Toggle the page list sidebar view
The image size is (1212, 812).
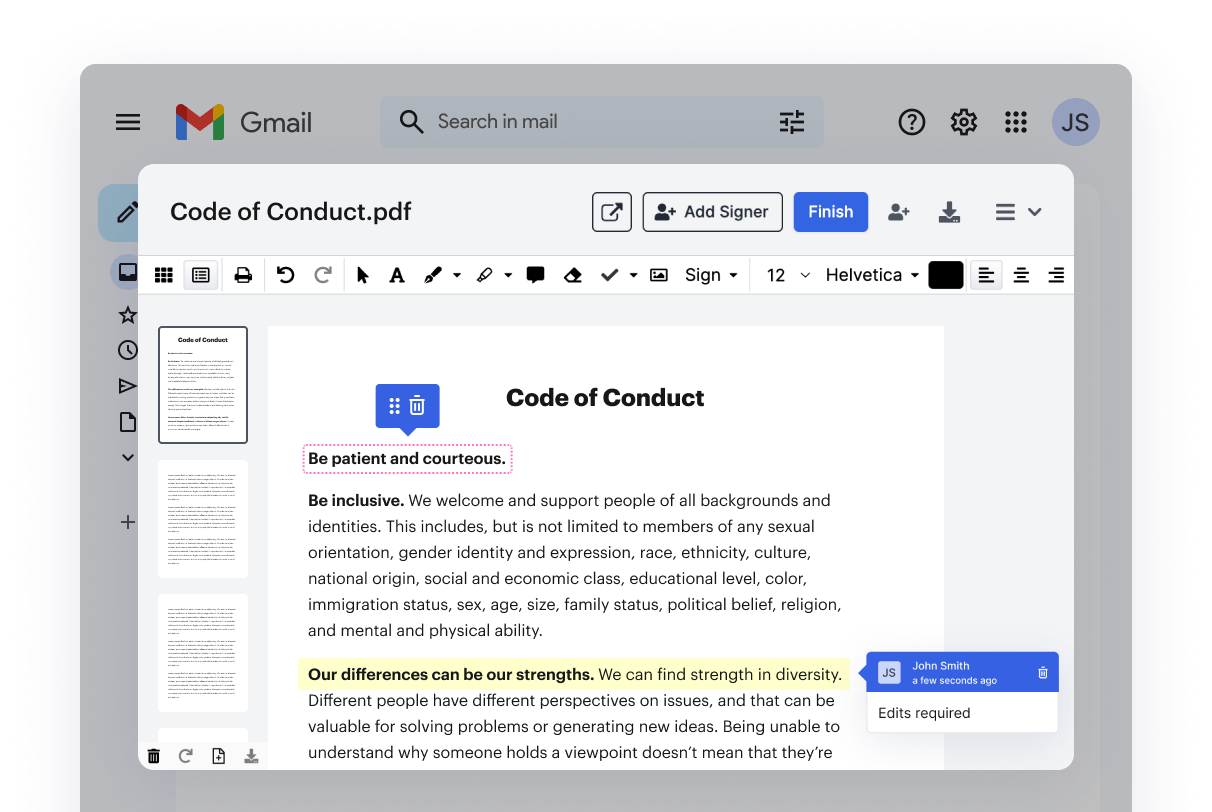click(x=201, y=275)
